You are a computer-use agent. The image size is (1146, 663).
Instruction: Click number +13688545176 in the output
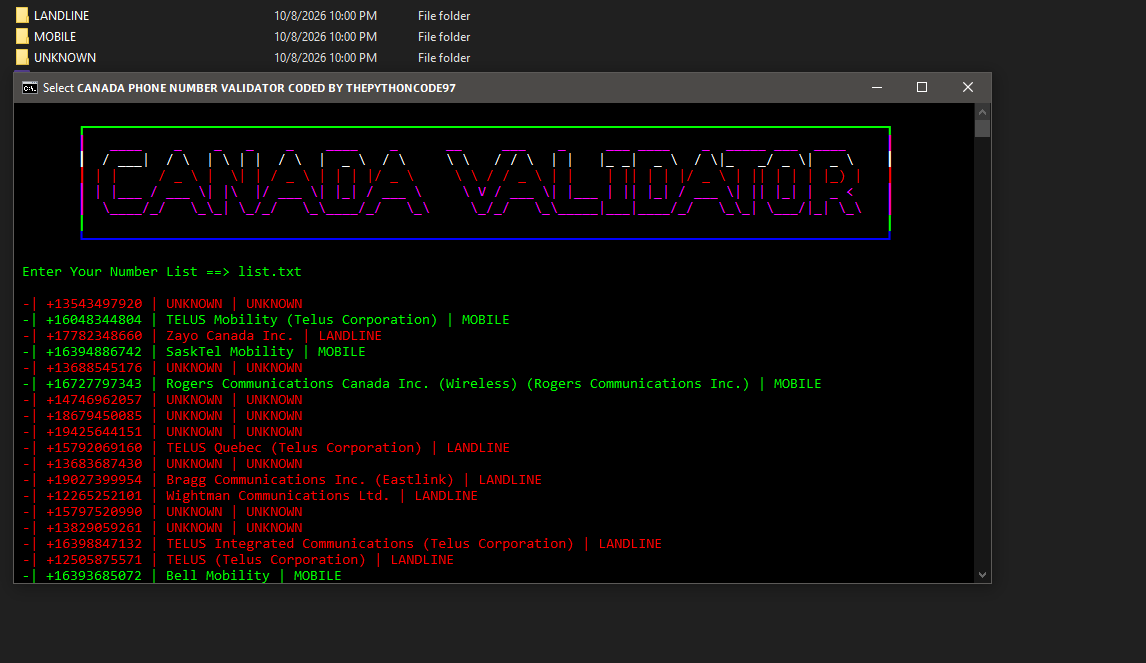[x=94, y=368]
